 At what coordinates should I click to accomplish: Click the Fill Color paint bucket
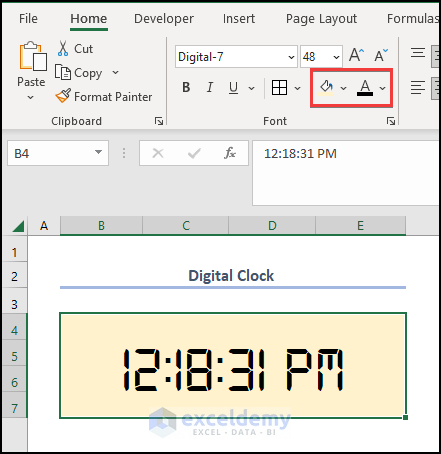[x=327, y=88]
